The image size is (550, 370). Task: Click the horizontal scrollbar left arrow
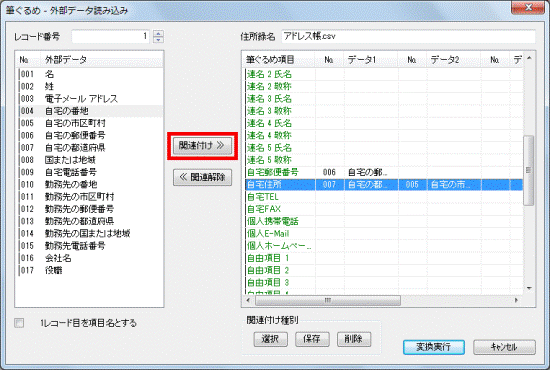(248, 300)
